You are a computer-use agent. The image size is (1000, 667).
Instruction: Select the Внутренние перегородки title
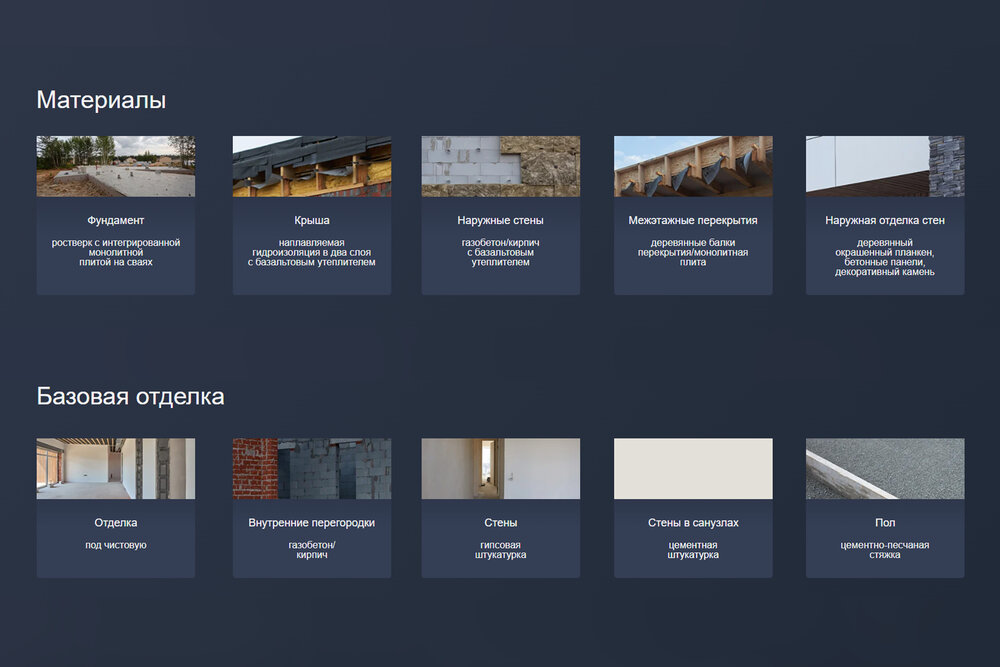(x=312, y=522)
